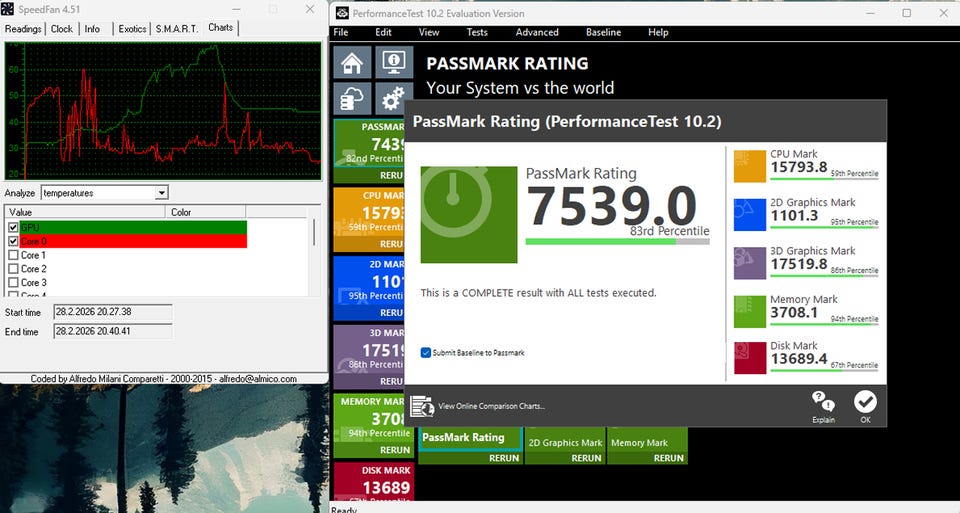Click the green GPU color swatch
Viewport: 960px width, 513px height.
[132, 227]
